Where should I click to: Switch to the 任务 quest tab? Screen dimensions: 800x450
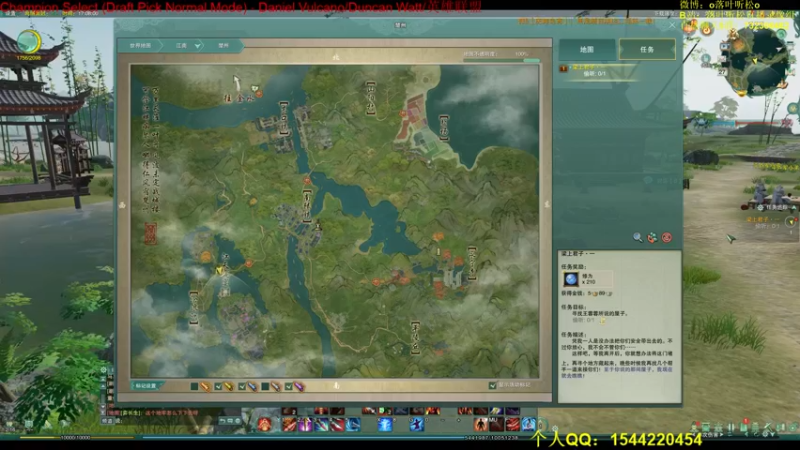(647, 49)
